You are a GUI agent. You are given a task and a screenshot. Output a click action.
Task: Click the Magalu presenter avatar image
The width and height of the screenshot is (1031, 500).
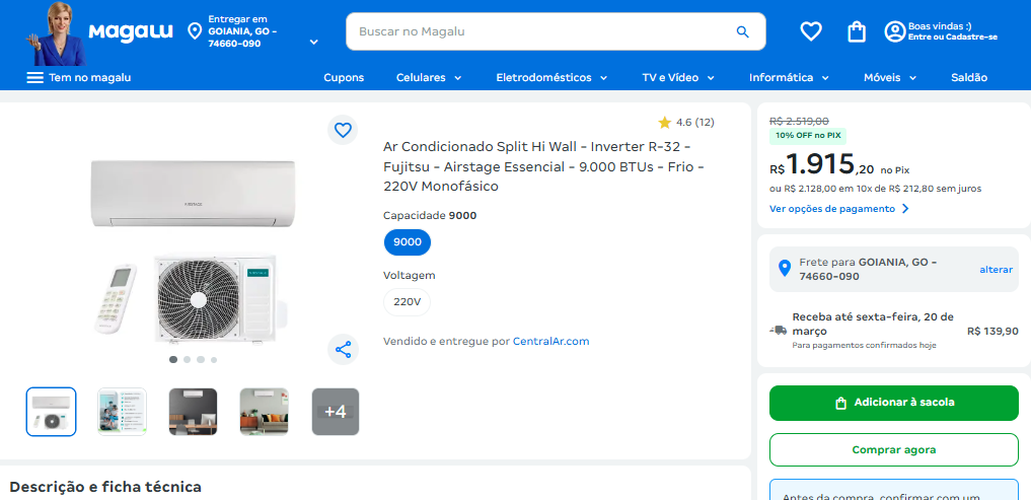[x=55, y=34]
